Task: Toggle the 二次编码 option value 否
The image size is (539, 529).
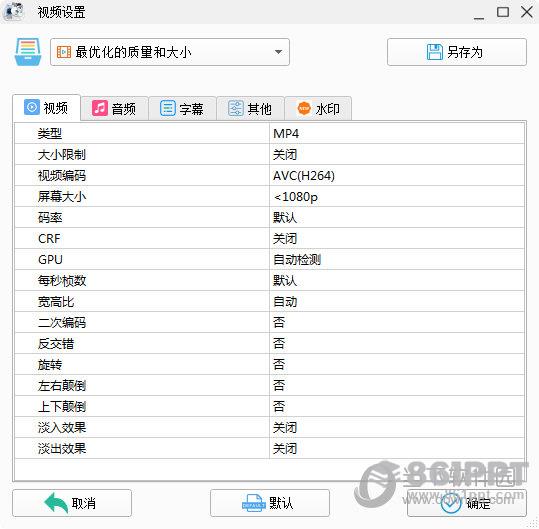Action: point(397,322)
